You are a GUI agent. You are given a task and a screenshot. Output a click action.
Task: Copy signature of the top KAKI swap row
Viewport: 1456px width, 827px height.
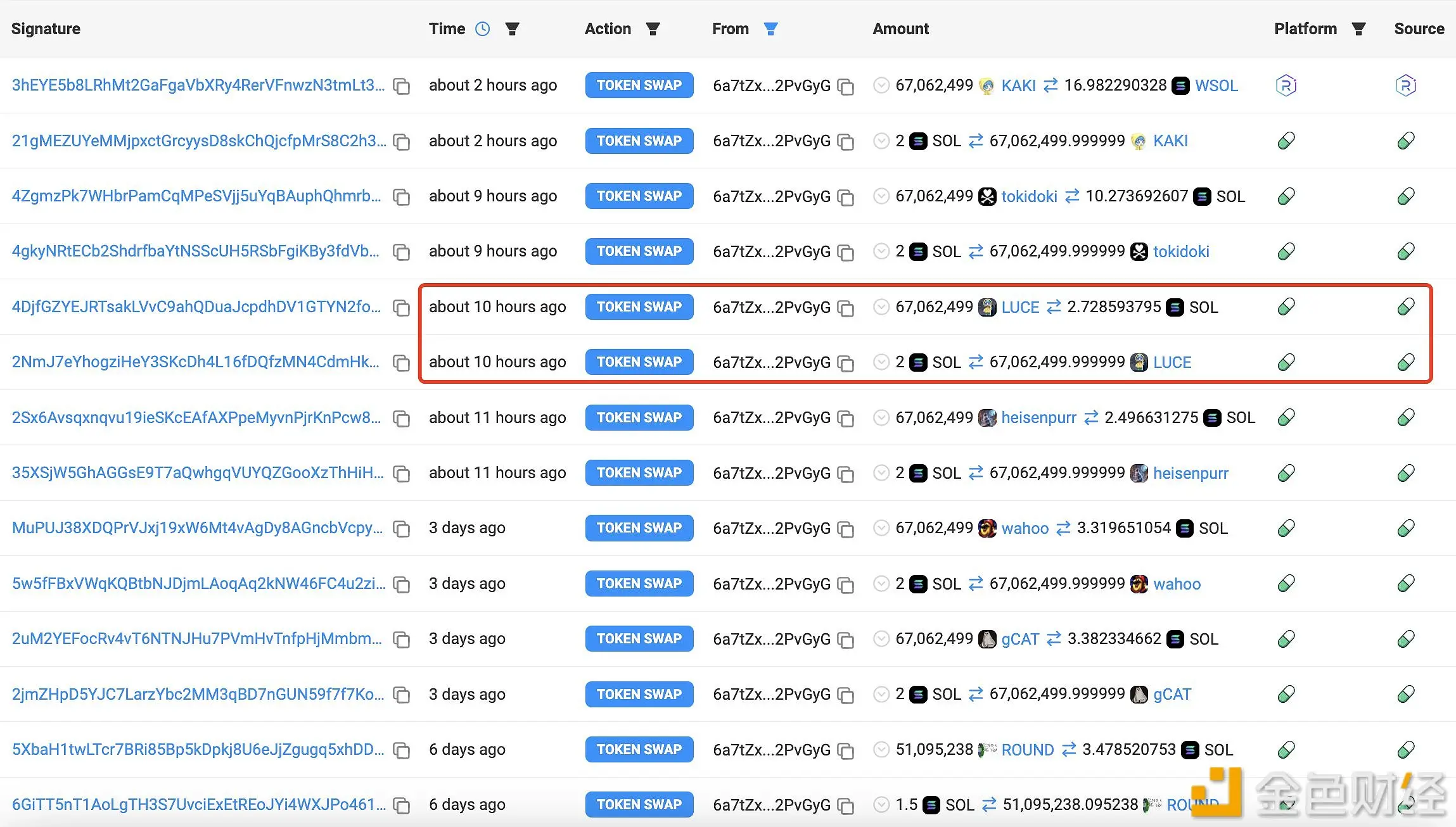[x=402, y=86]
